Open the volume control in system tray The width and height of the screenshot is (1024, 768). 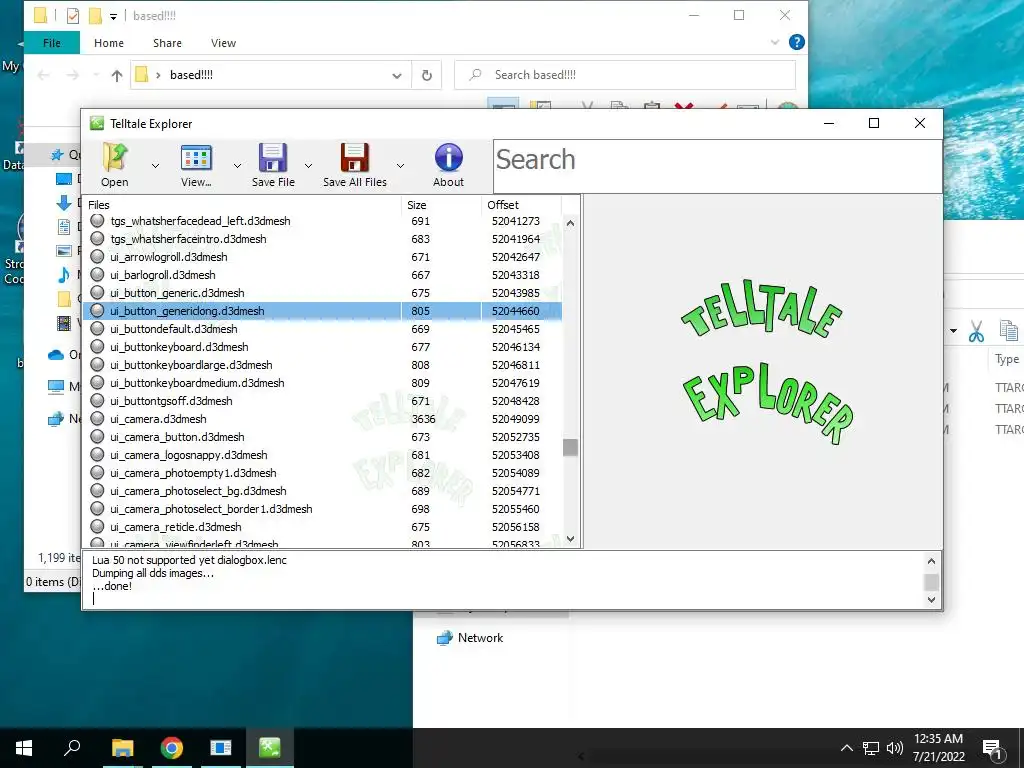pyautogui.click(x=895, y=748)
